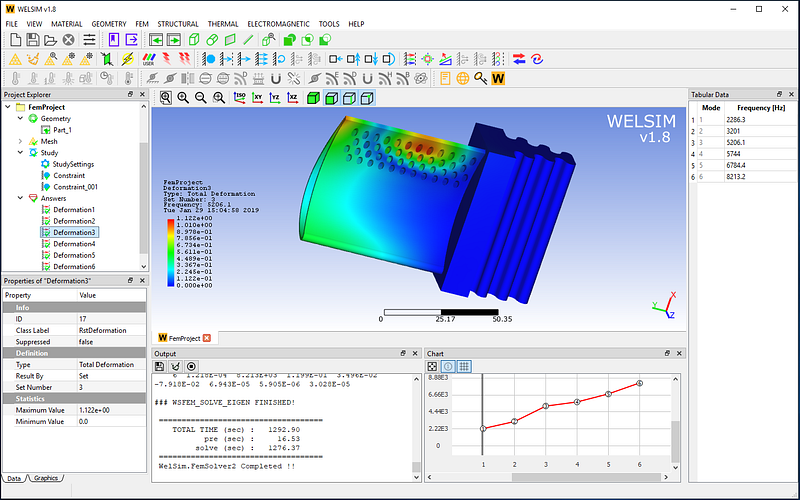Zoom in the 3D view
800x500 pixels.
(x=183, y=98)
